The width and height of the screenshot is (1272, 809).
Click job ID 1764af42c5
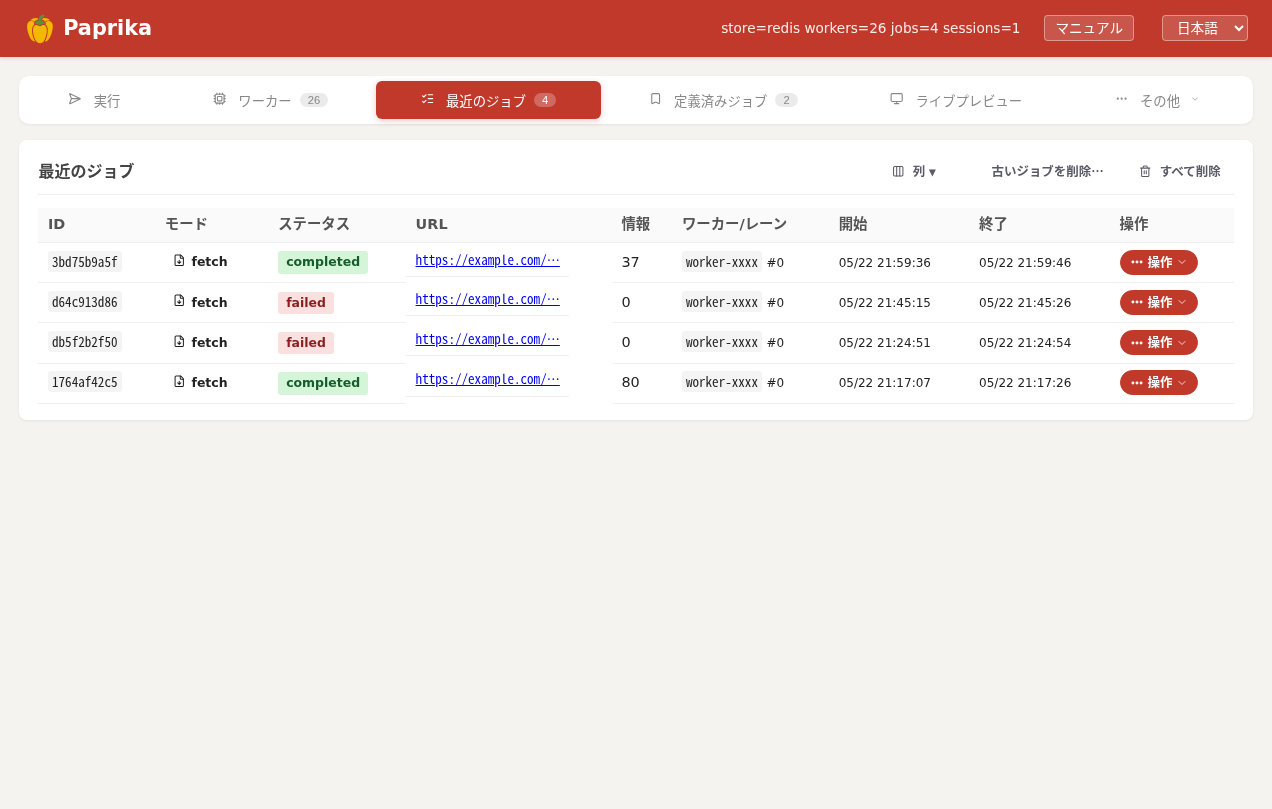click(x=85, y=382)
